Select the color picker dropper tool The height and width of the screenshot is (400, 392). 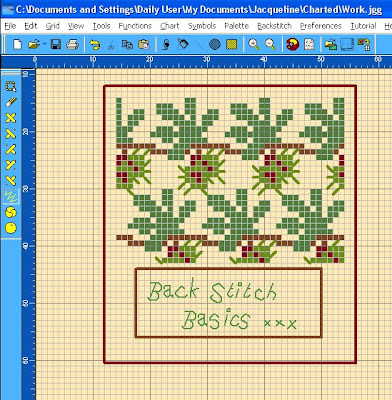(165, 44)
